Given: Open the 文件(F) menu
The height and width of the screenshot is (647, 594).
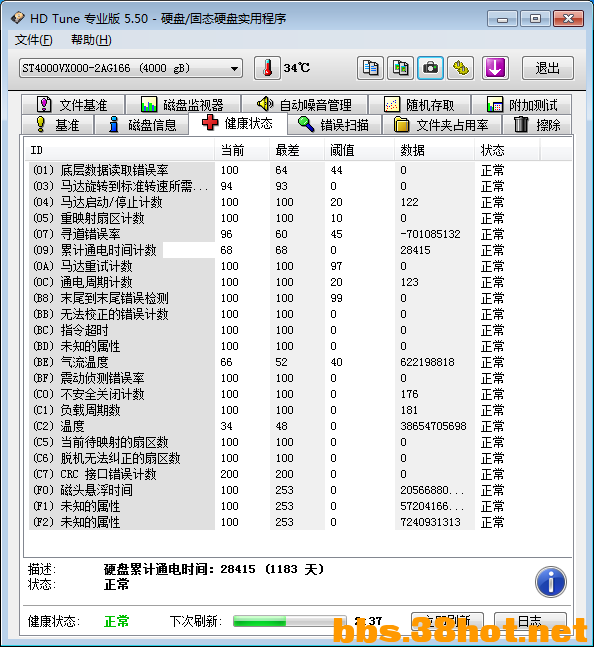Looking at the screenshot, I should click(x=34, y=40).
